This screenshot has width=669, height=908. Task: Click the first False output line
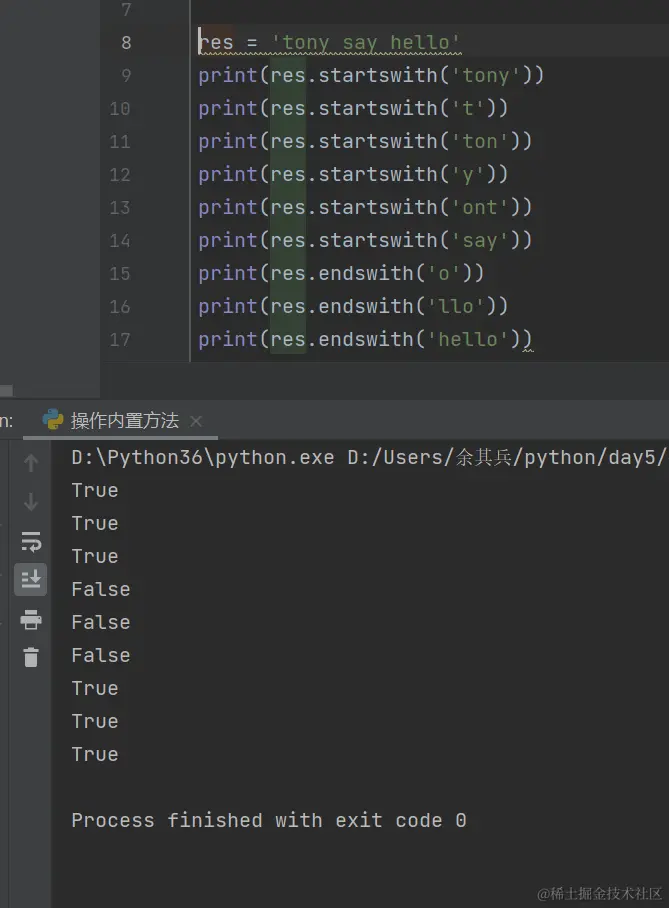[101, 590]
